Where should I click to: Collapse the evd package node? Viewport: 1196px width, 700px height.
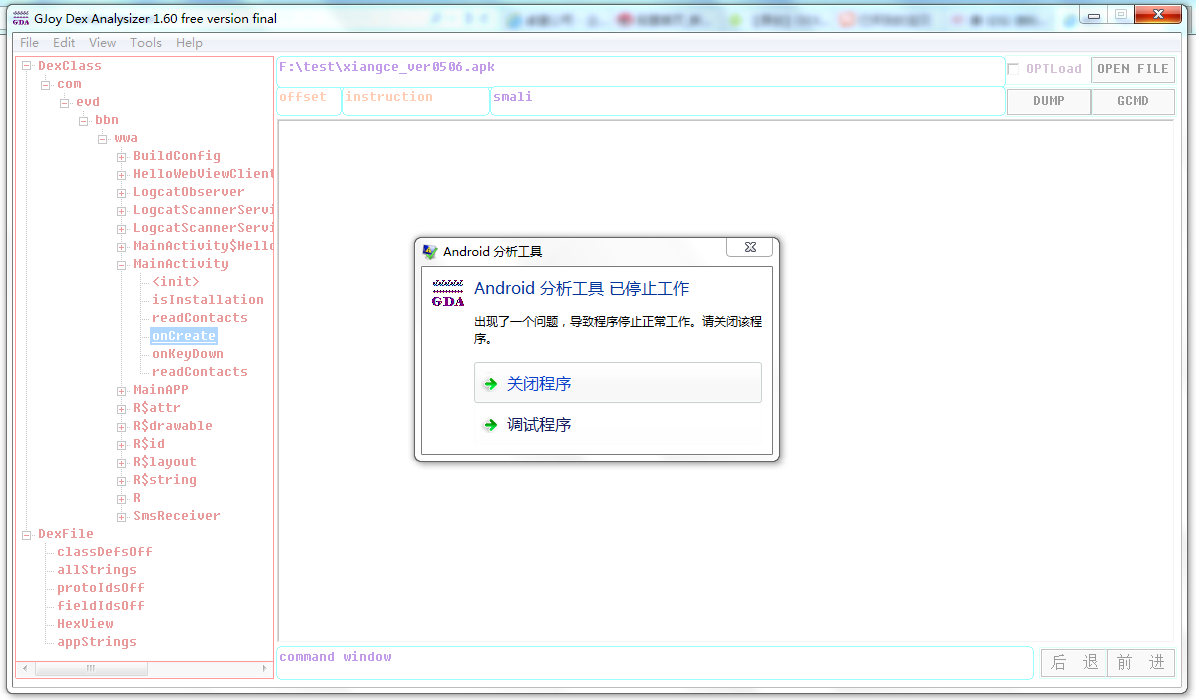pos(65,102)
